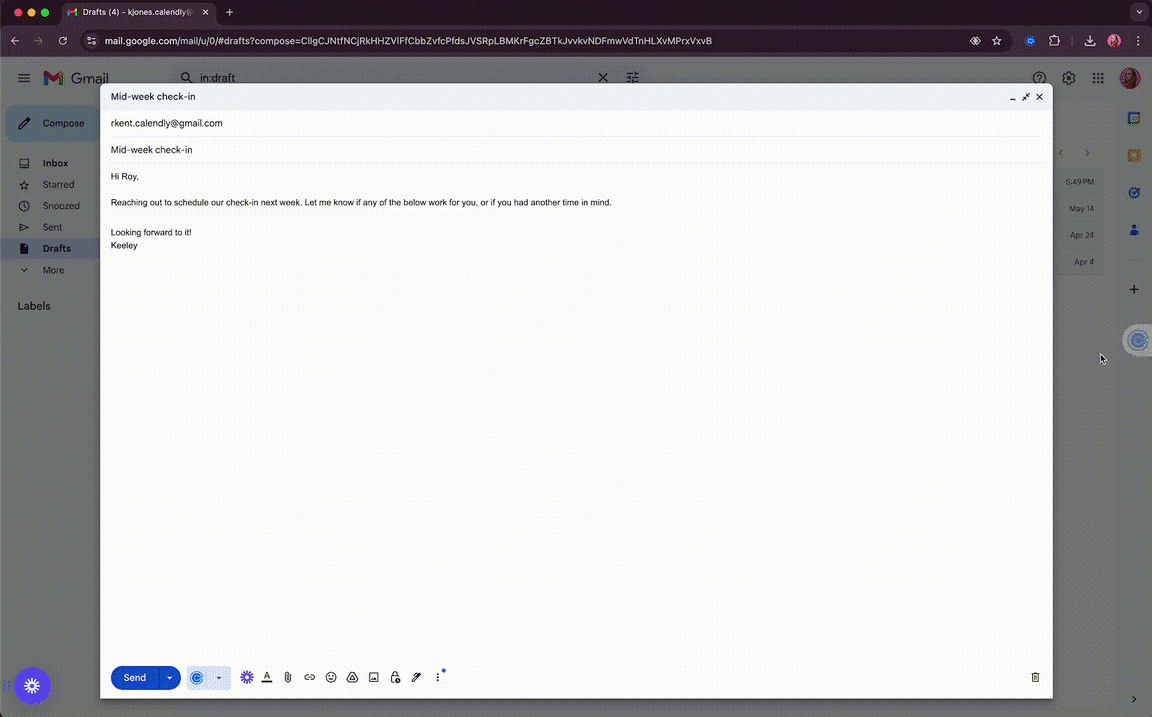
Task: Insert files using Google Drive
Action: click(352, 677)
